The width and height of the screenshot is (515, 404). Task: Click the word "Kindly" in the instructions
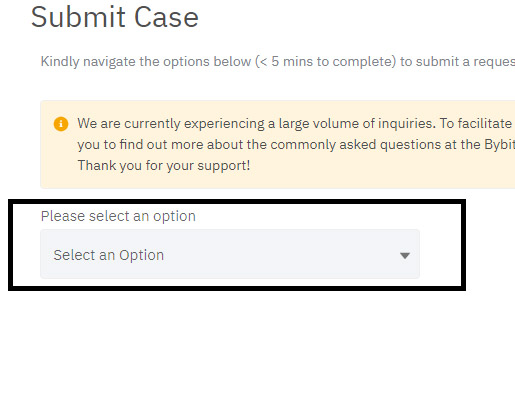(60, 62)
